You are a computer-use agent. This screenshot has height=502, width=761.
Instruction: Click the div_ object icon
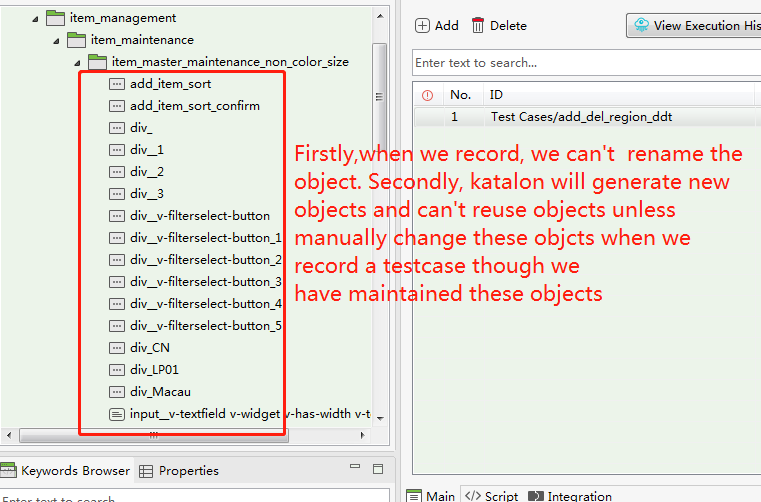pos(116,128)
